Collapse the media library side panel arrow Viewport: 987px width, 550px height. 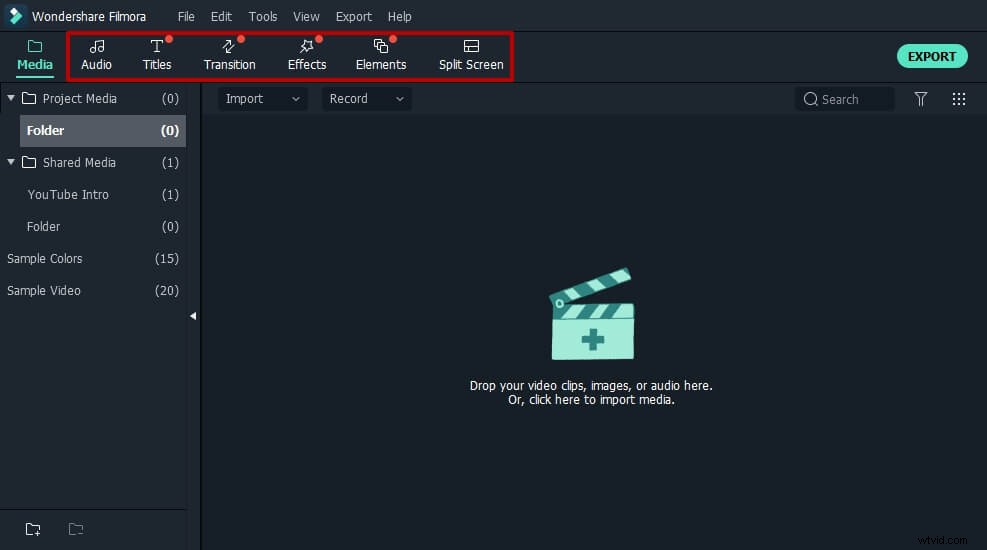click(x=193, y=316)
